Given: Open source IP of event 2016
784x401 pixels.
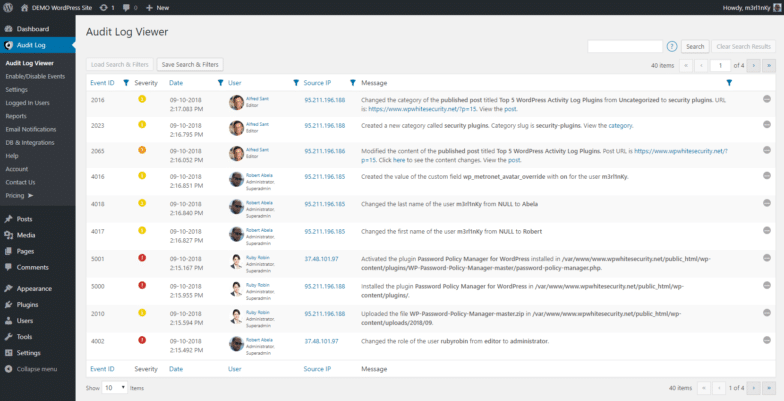Looking at the screenshot, I should [x=324, y=100].
